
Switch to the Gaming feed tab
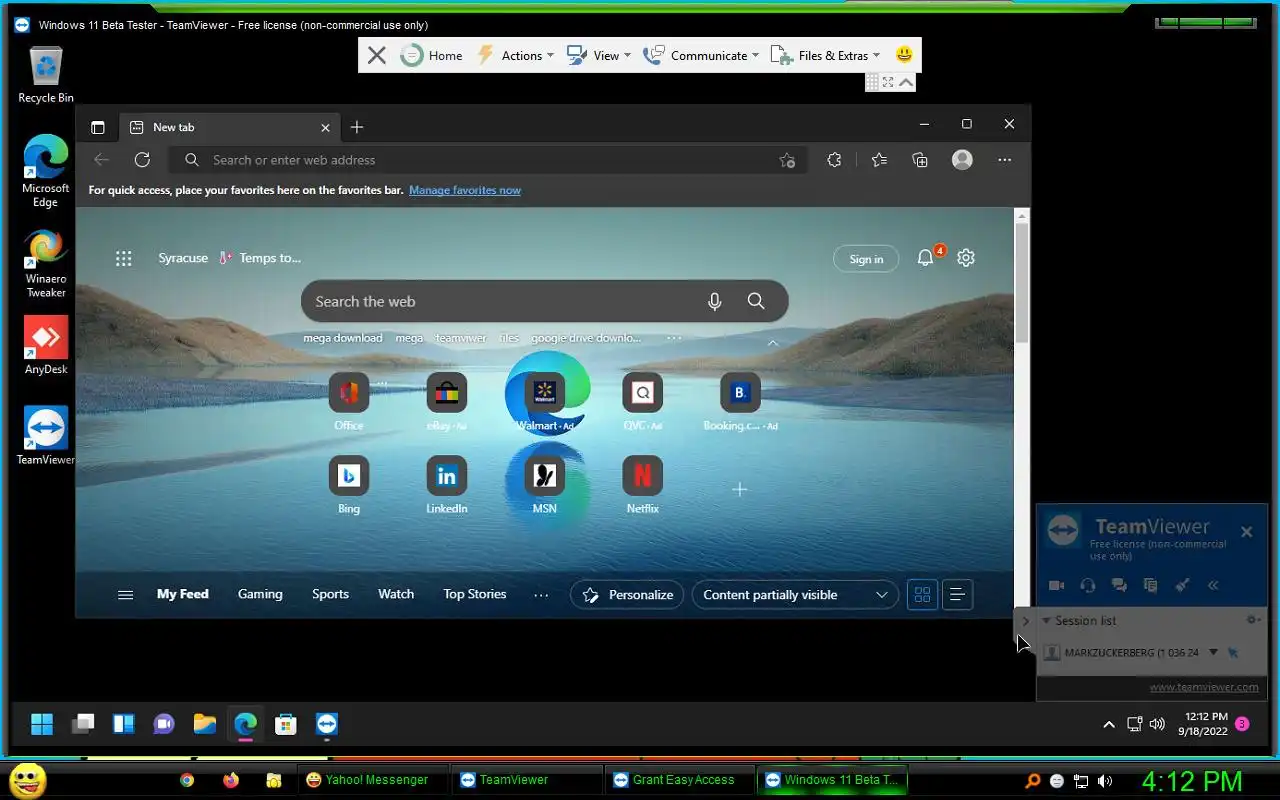(x=260, y=594)
